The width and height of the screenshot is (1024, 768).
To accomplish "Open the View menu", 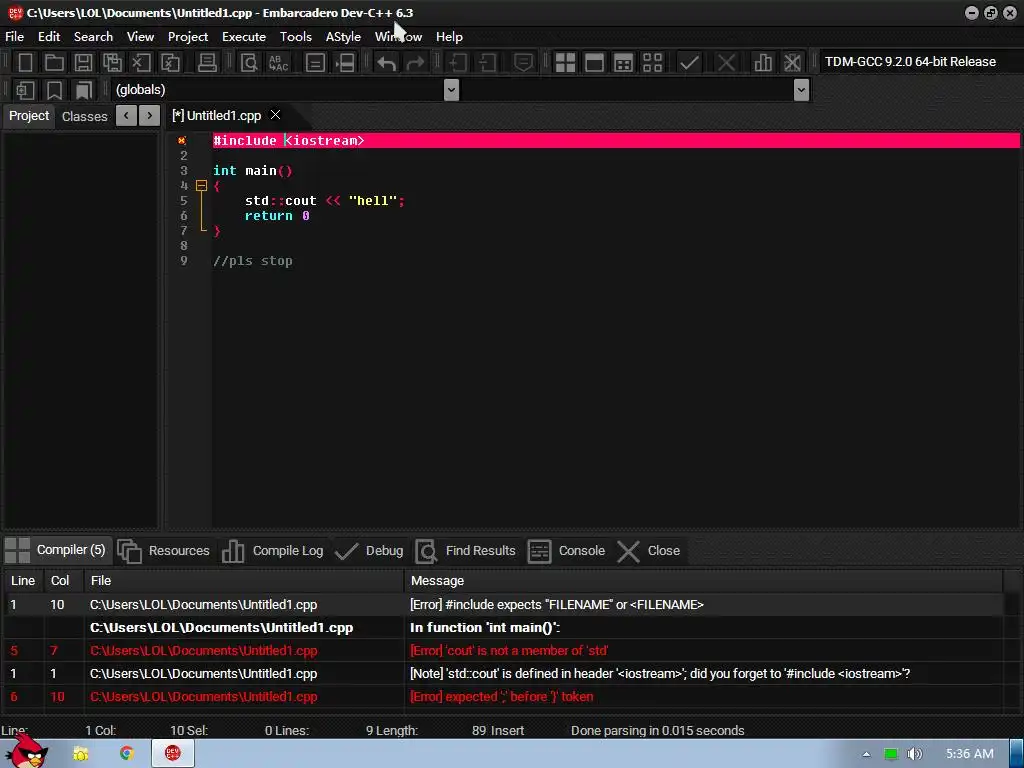I will point(140,37).
